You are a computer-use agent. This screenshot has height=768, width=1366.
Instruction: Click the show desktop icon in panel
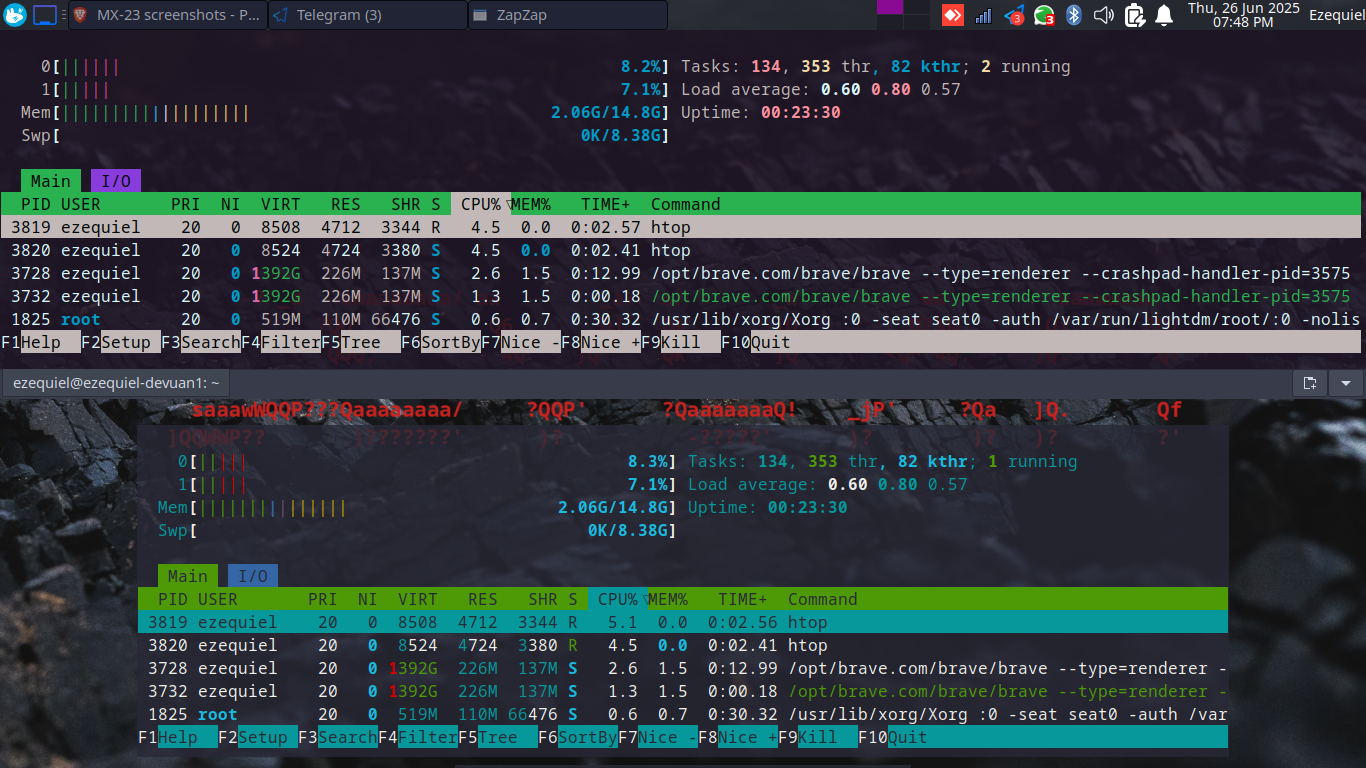[x=45, y=15]
